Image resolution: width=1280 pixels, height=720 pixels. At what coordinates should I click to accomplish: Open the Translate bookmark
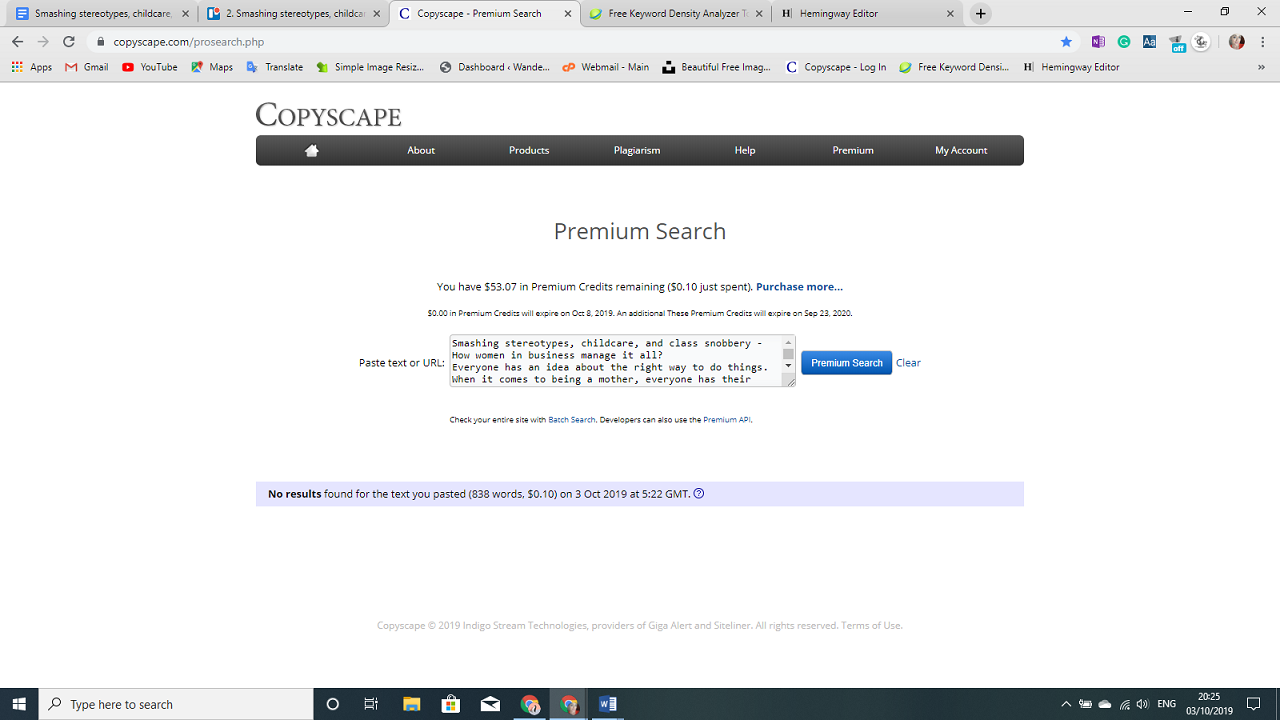(x=275, y=67)
